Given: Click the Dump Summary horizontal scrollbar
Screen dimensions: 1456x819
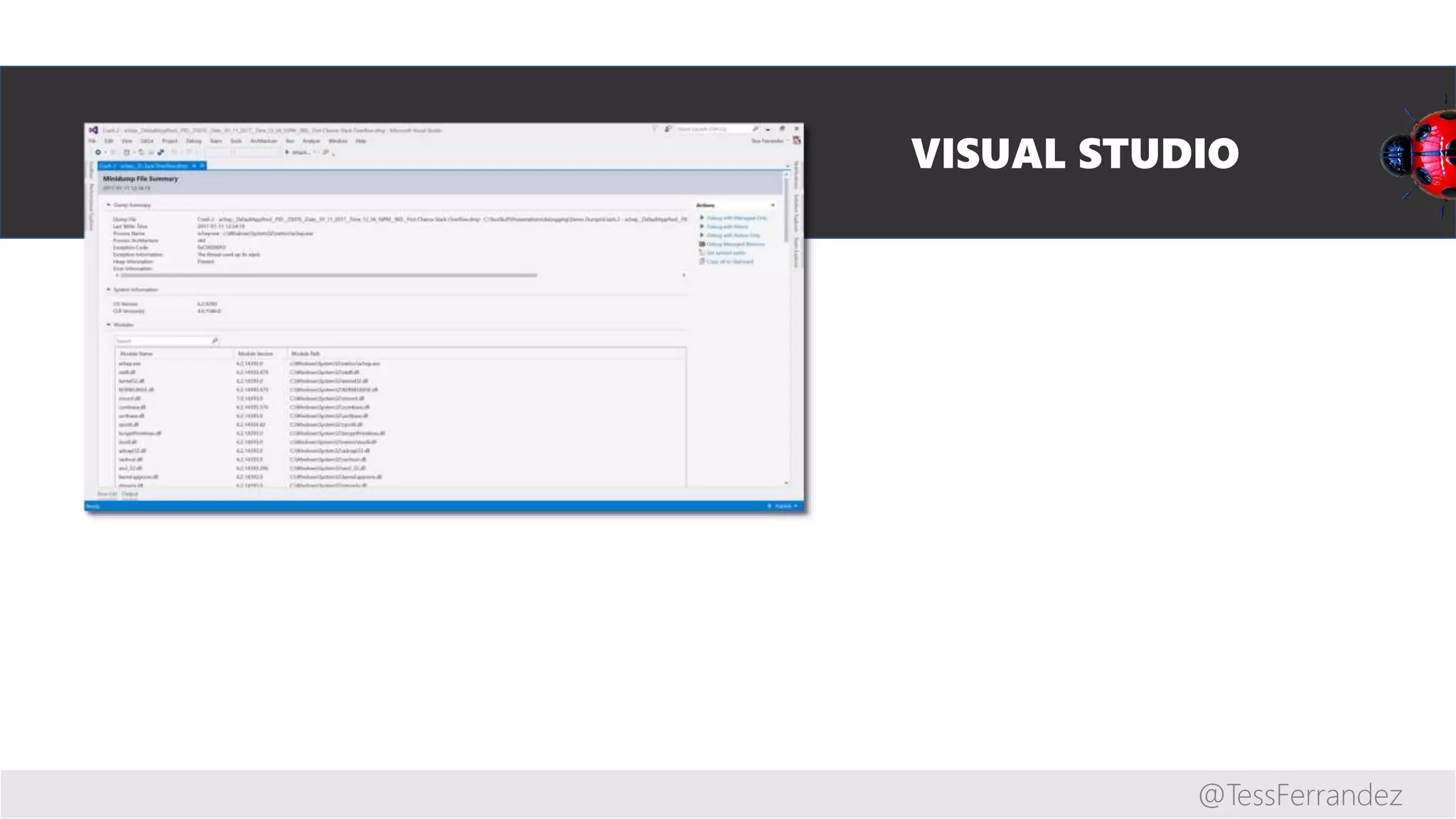Looking at the screenshot, I should click(330, 275).
